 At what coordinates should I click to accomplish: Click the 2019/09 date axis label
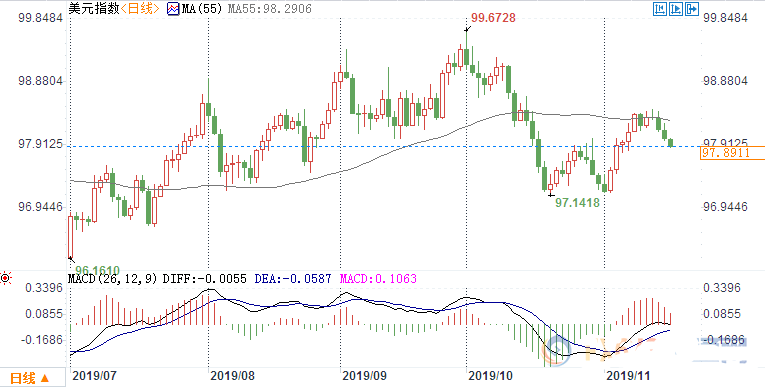(x=364, y=375)
